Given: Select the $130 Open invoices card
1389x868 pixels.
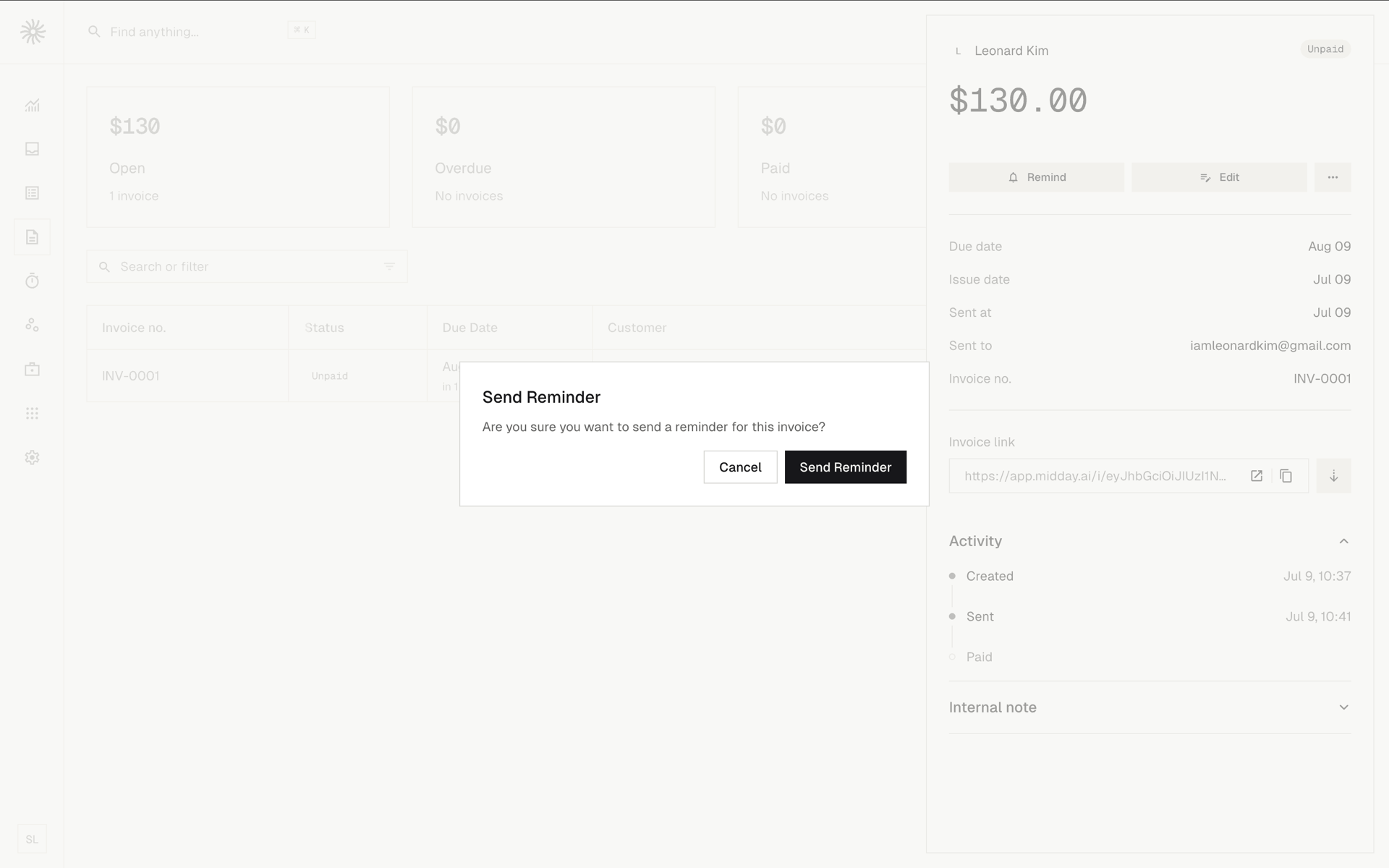Looking at the screenshot, I should (x=238, y=157).
